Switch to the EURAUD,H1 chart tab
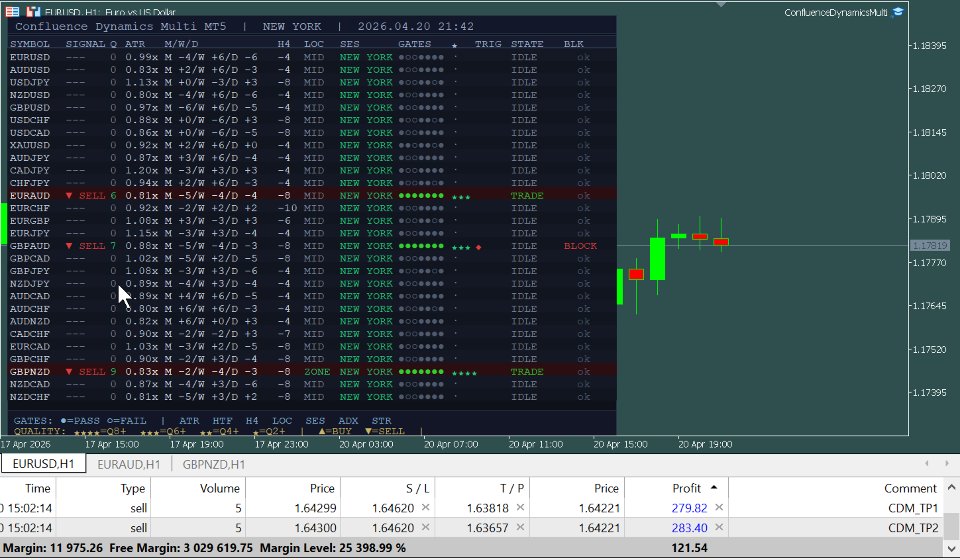 [x=129, y=465]
